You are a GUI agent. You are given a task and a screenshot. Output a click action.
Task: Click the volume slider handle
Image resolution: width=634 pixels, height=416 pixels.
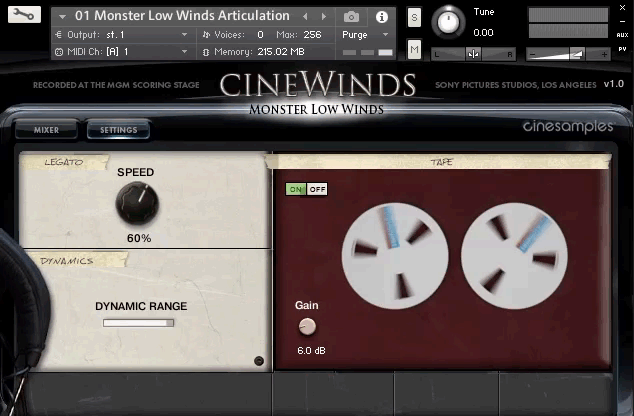coord(577,54)
